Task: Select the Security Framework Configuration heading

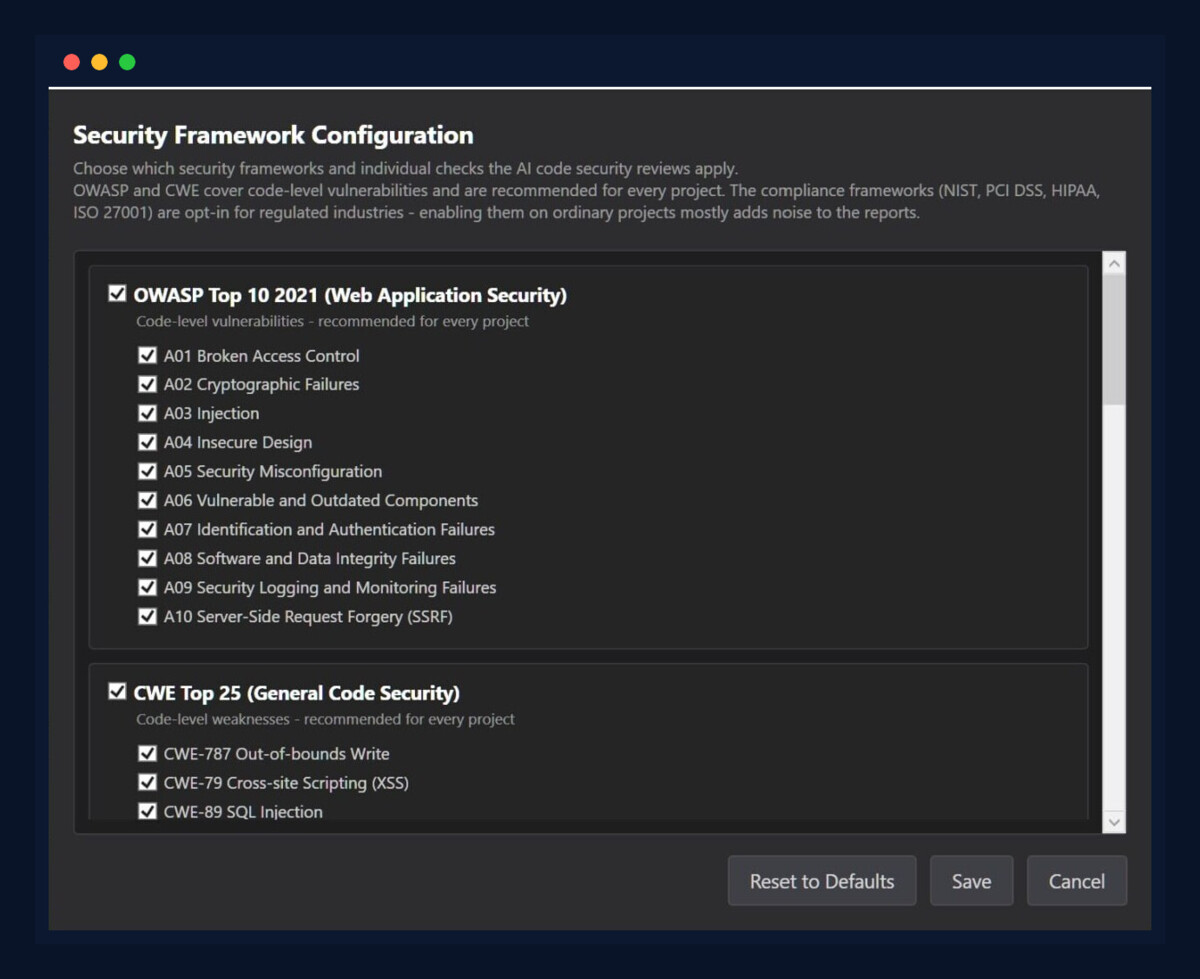Action: click(273, 135)
